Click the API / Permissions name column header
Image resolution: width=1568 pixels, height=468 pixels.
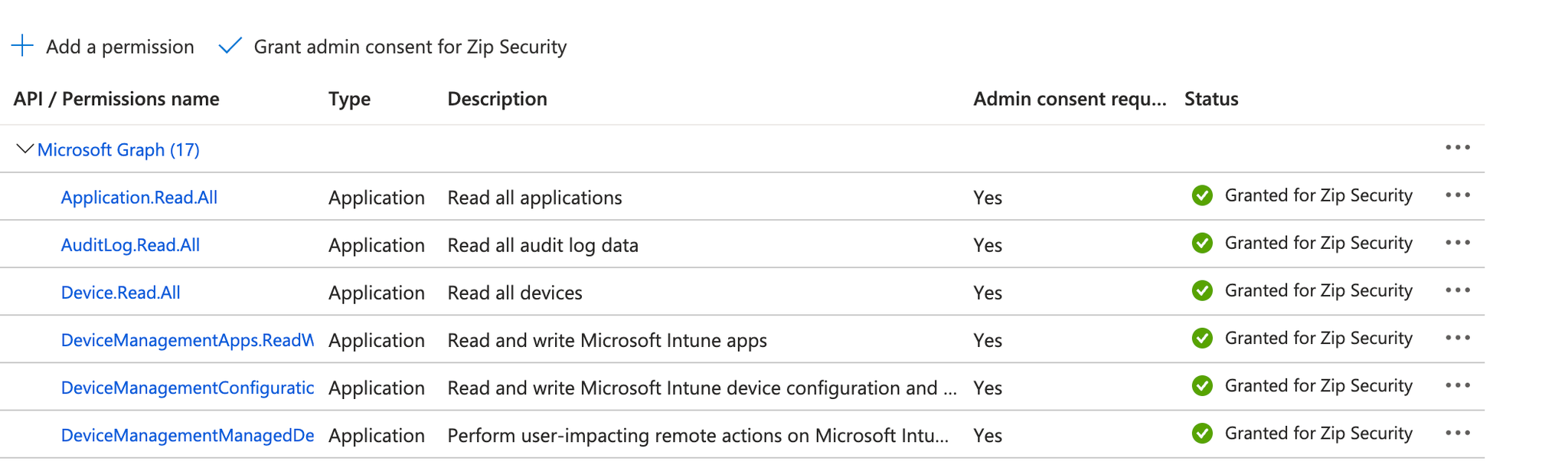pos(116,99)
